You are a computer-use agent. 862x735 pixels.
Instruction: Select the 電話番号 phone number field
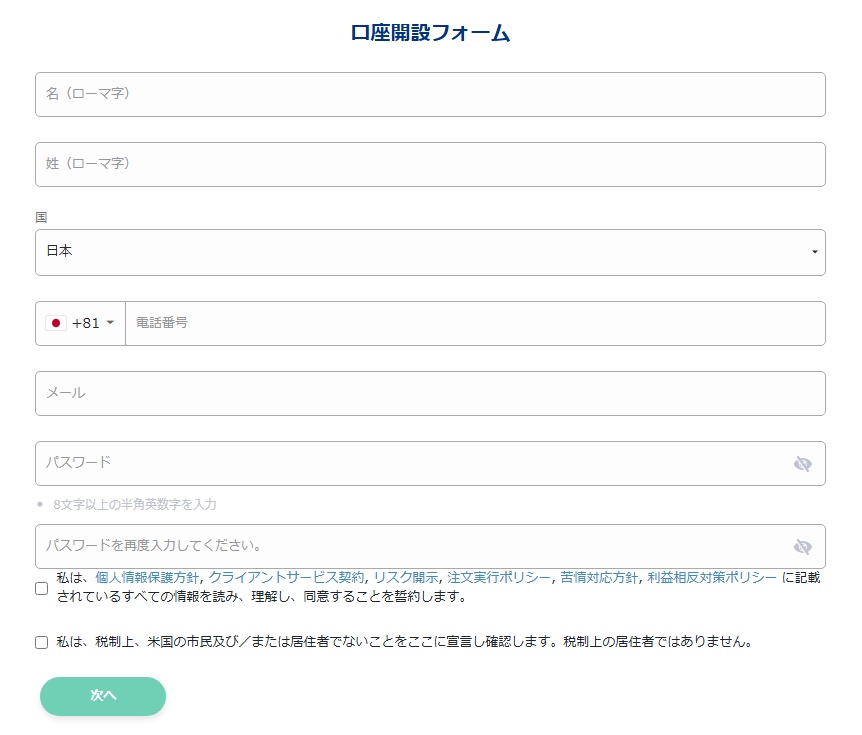470,322
